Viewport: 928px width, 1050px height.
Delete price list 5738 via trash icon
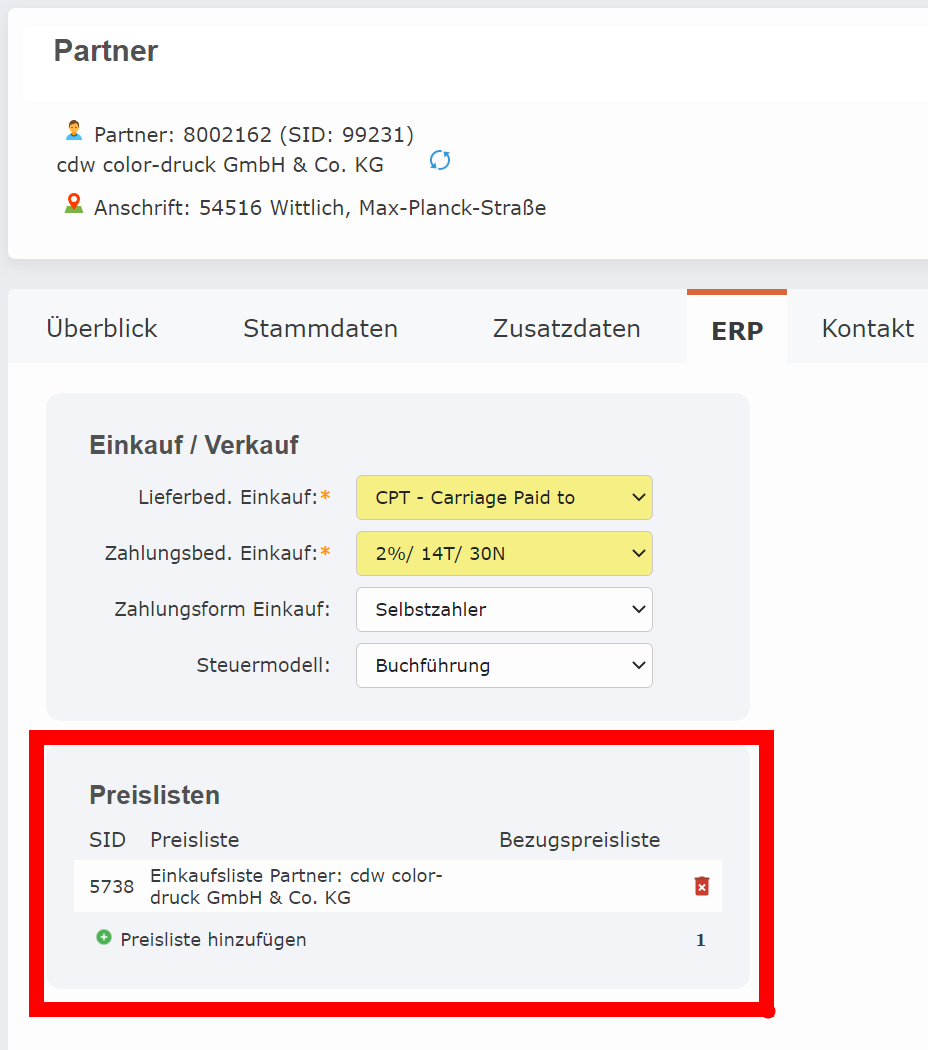coord(701,886)
